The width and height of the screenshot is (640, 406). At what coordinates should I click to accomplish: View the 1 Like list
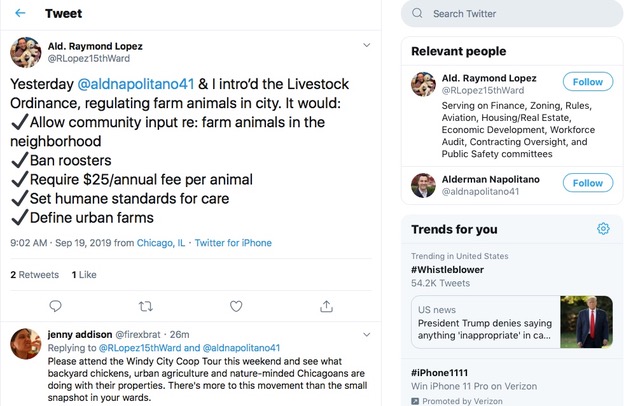point(87,274)
